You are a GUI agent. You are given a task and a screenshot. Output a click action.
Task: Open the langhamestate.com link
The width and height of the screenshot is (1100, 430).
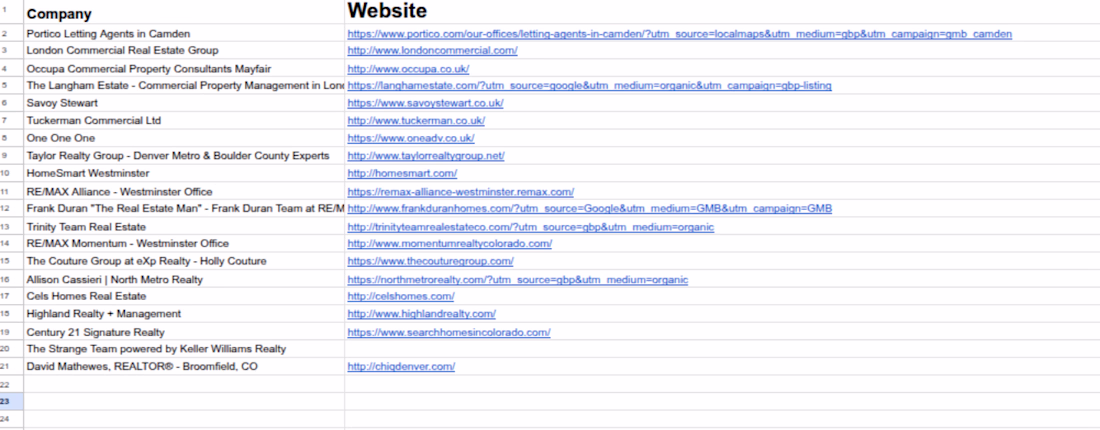[589, 86]
